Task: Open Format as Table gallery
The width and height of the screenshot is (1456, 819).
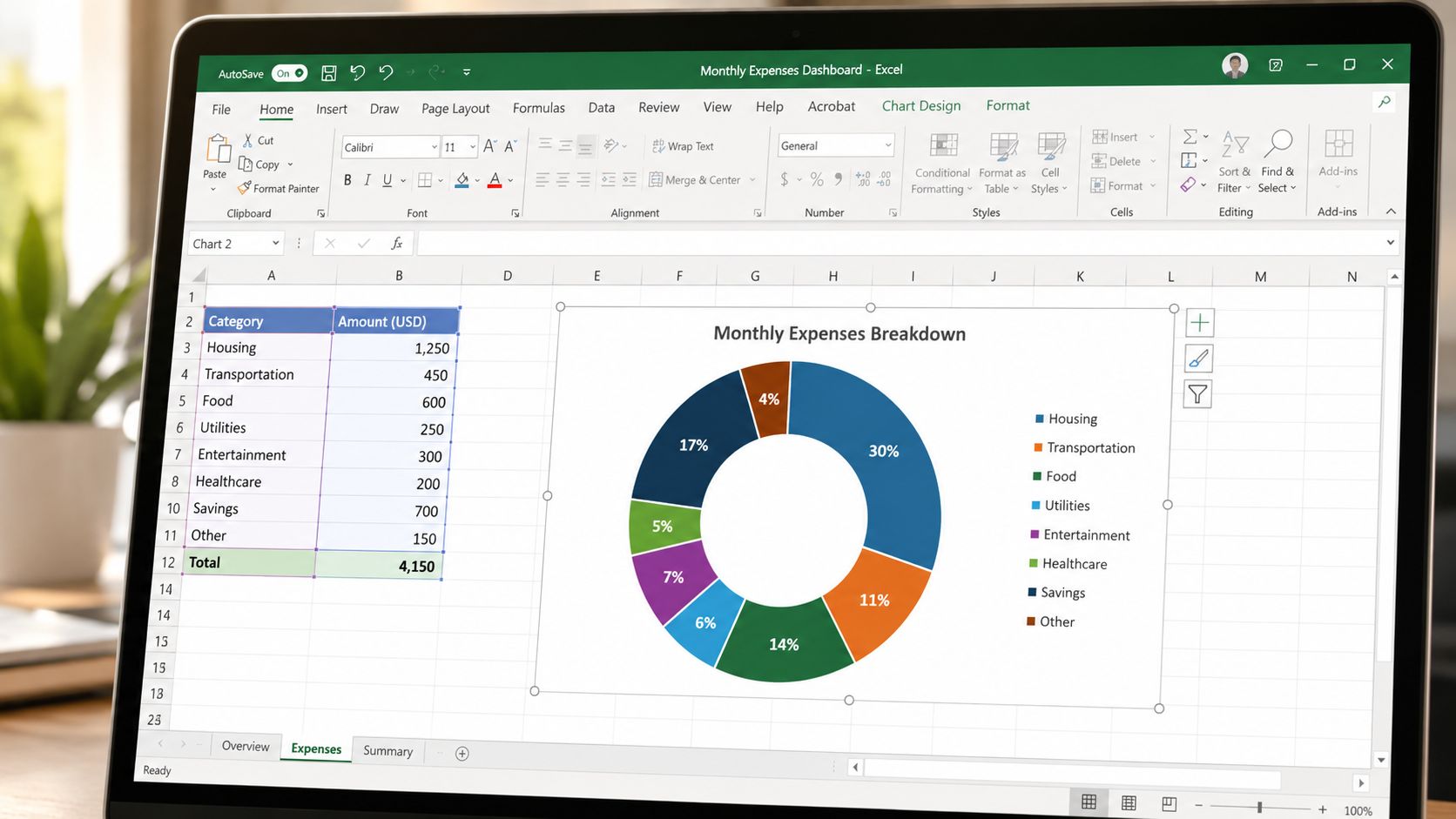Action: tap(1002, 163)
